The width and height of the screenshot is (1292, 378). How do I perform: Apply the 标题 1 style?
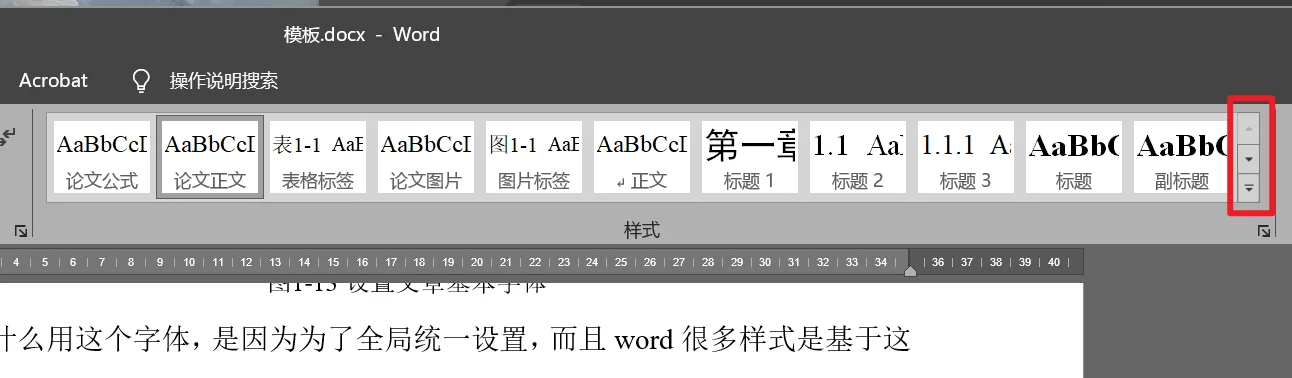[x=750, y=156]
